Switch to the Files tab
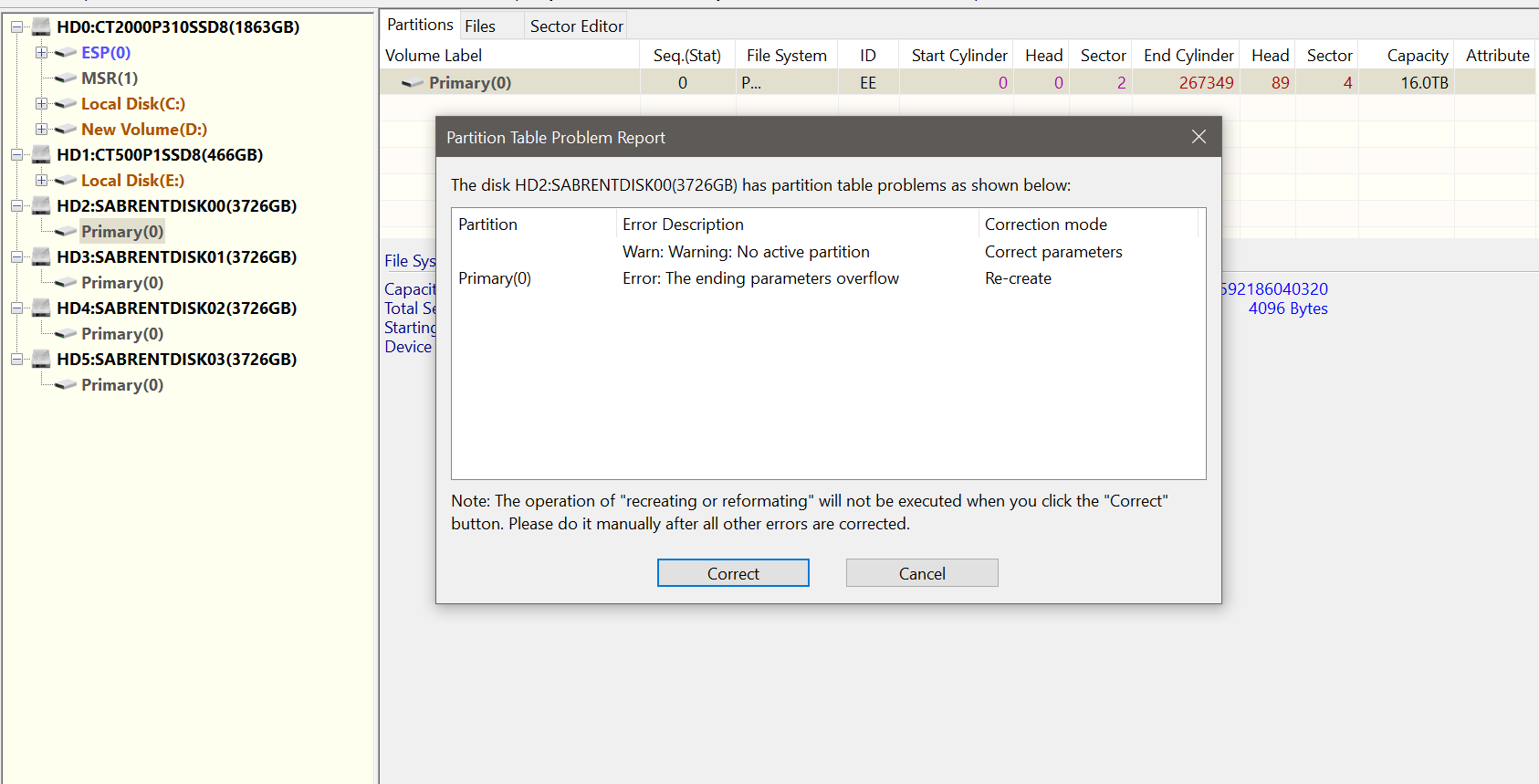Image resolution: width=1539 pixels, height=784 pixels. tap(479, 26)
